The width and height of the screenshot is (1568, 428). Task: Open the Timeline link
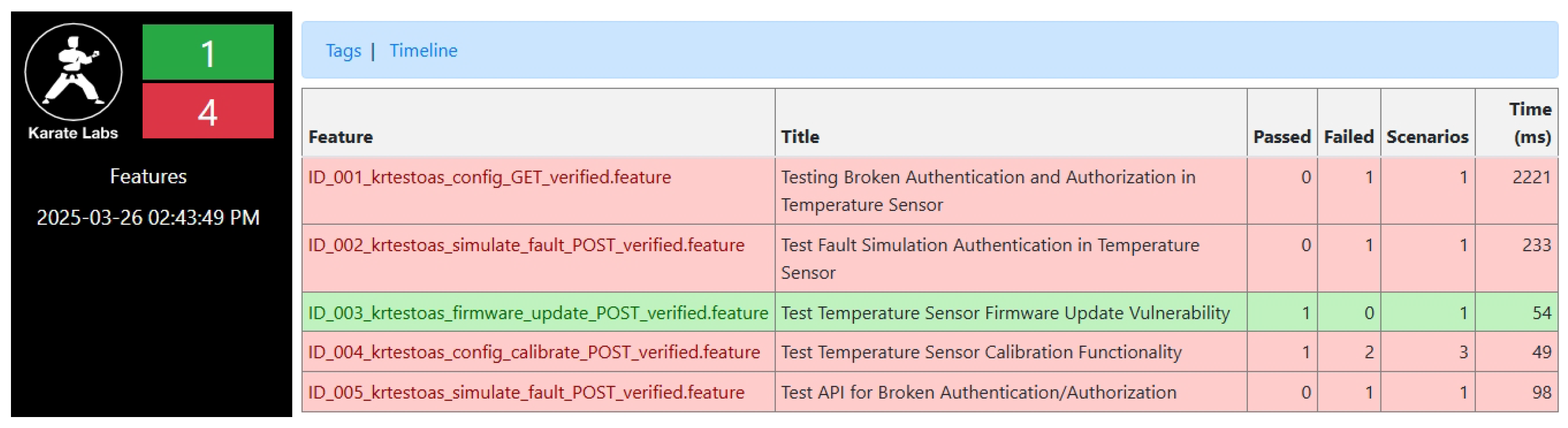[423, 50]
